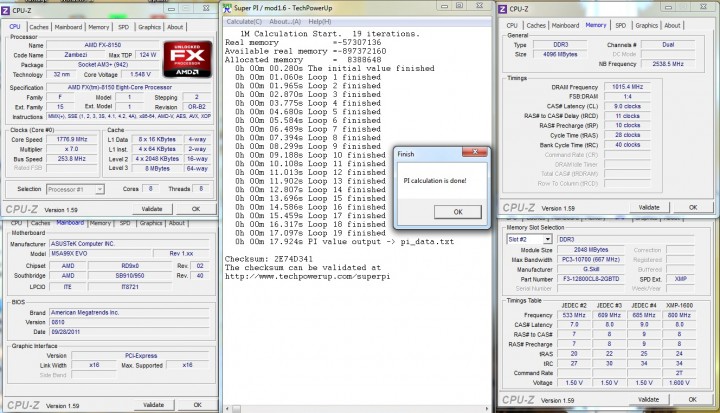Click OK in the Finish dialog
Viewport: 720px width, 413px height.
point(458,212)
